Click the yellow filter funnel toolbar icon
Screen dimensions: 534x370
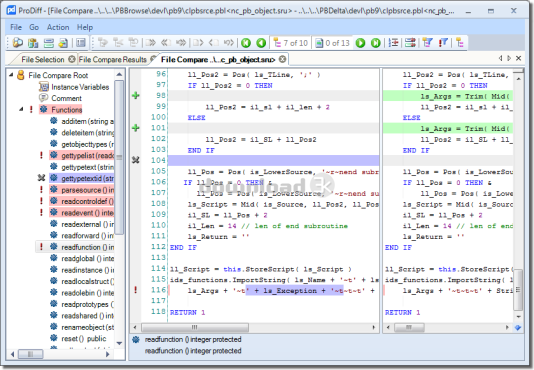point(427,43)
